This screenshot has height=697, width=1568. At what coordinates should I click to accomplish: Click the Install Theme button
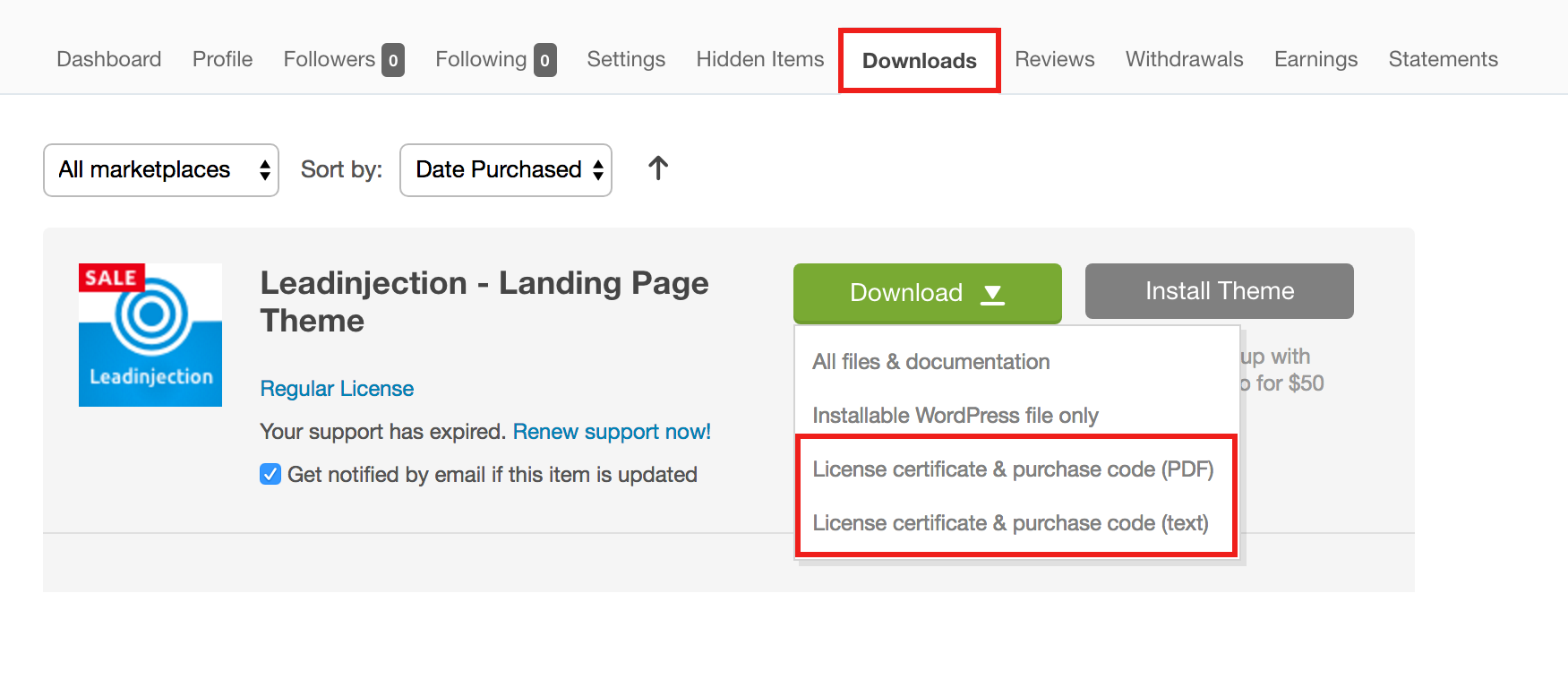point(1220,291)
